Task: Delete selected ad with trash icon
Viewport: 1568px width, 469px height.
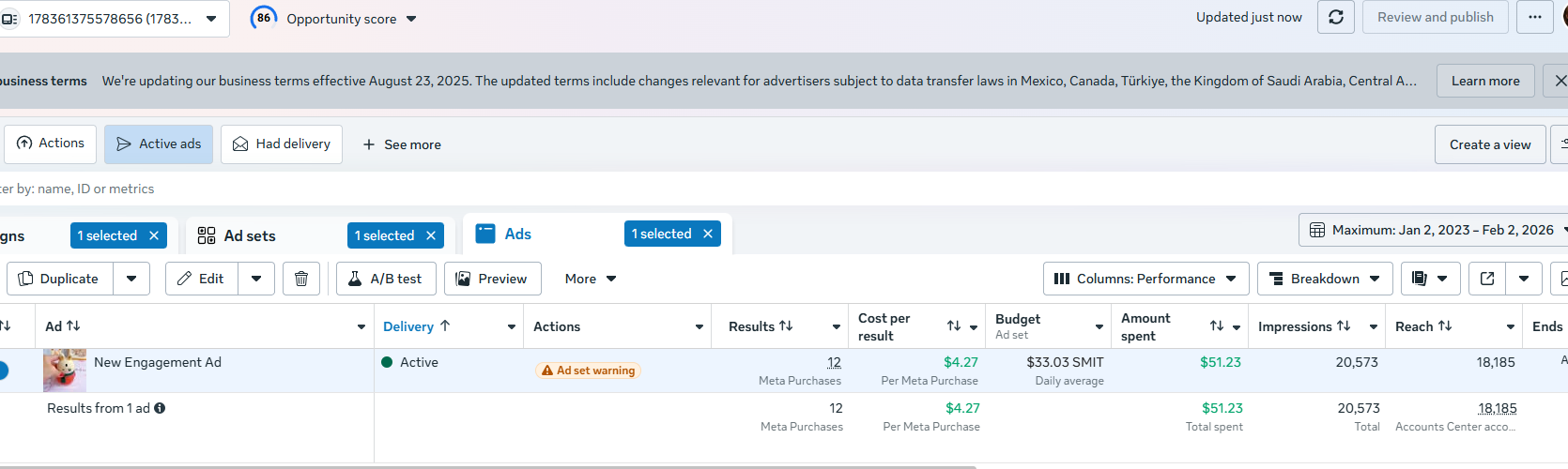Action: point(301,279)
